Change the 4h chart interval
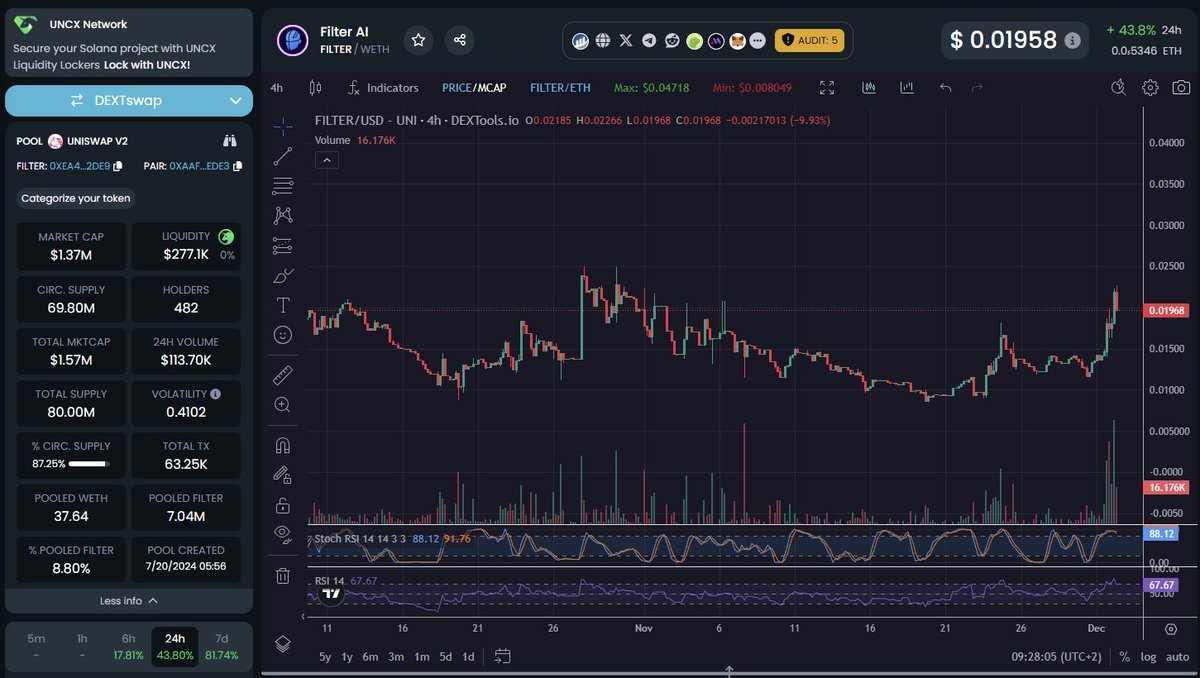Screen dimensions: 1200x678 (x=277, y=88)
